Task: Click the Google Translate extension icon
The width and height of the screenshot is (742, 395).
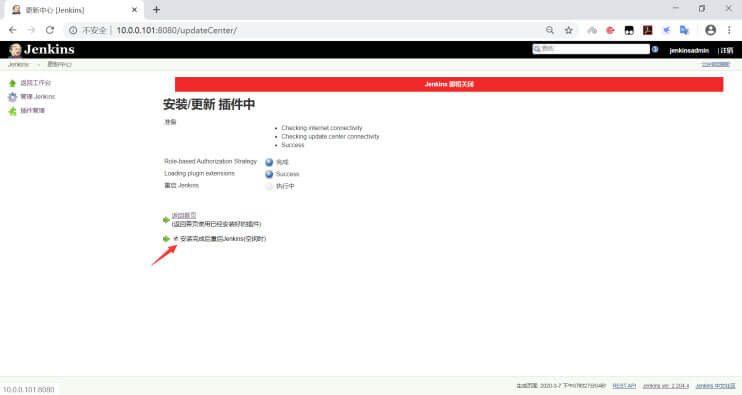Action: pos(684,30)
